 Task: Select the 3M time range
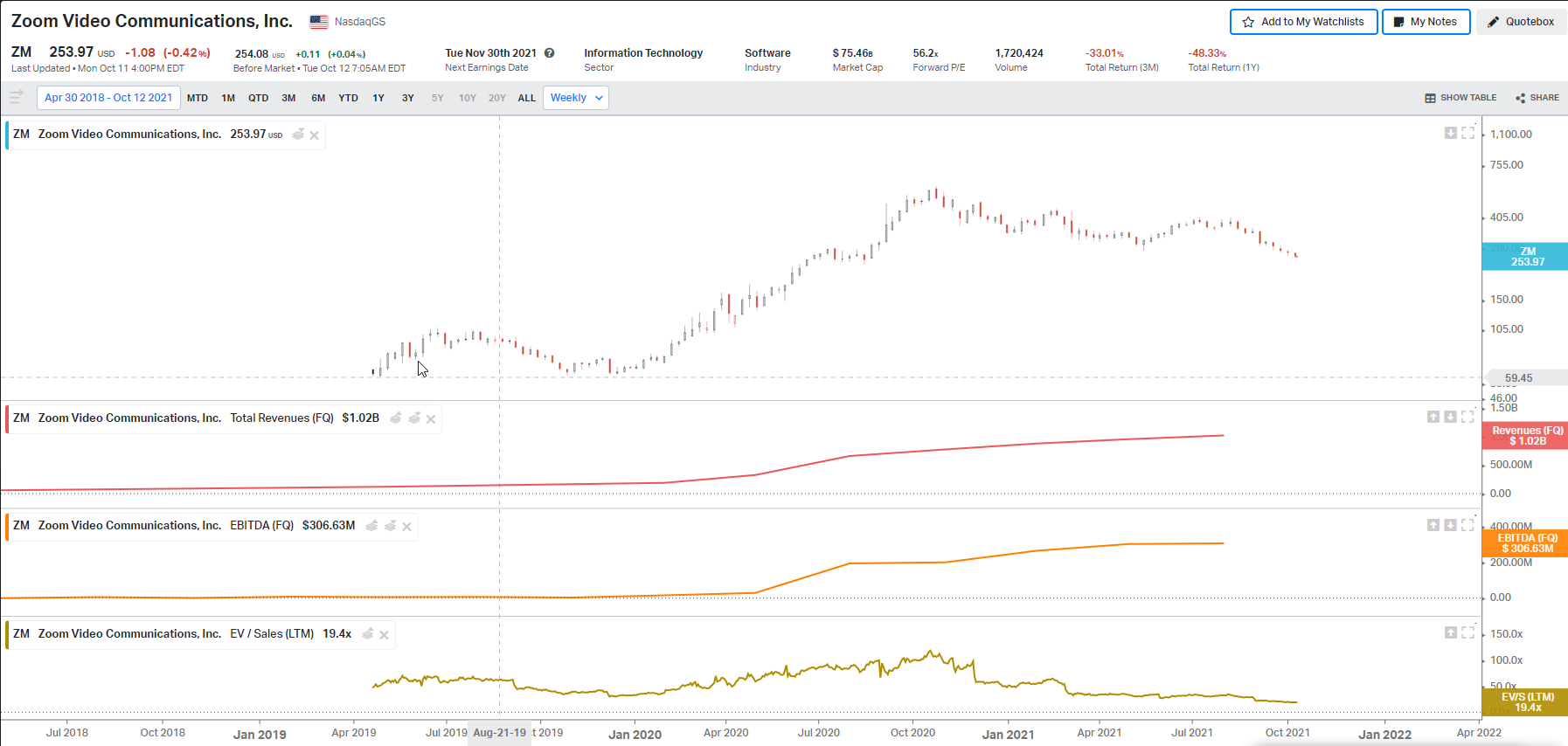288,98
